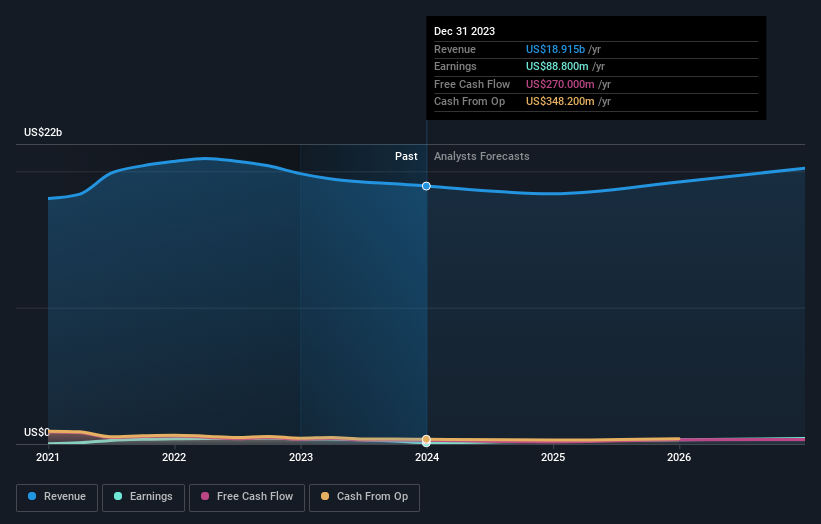Click the US$22b y-axis label
The height and width of the screenshot is (524, 821).
43,132
